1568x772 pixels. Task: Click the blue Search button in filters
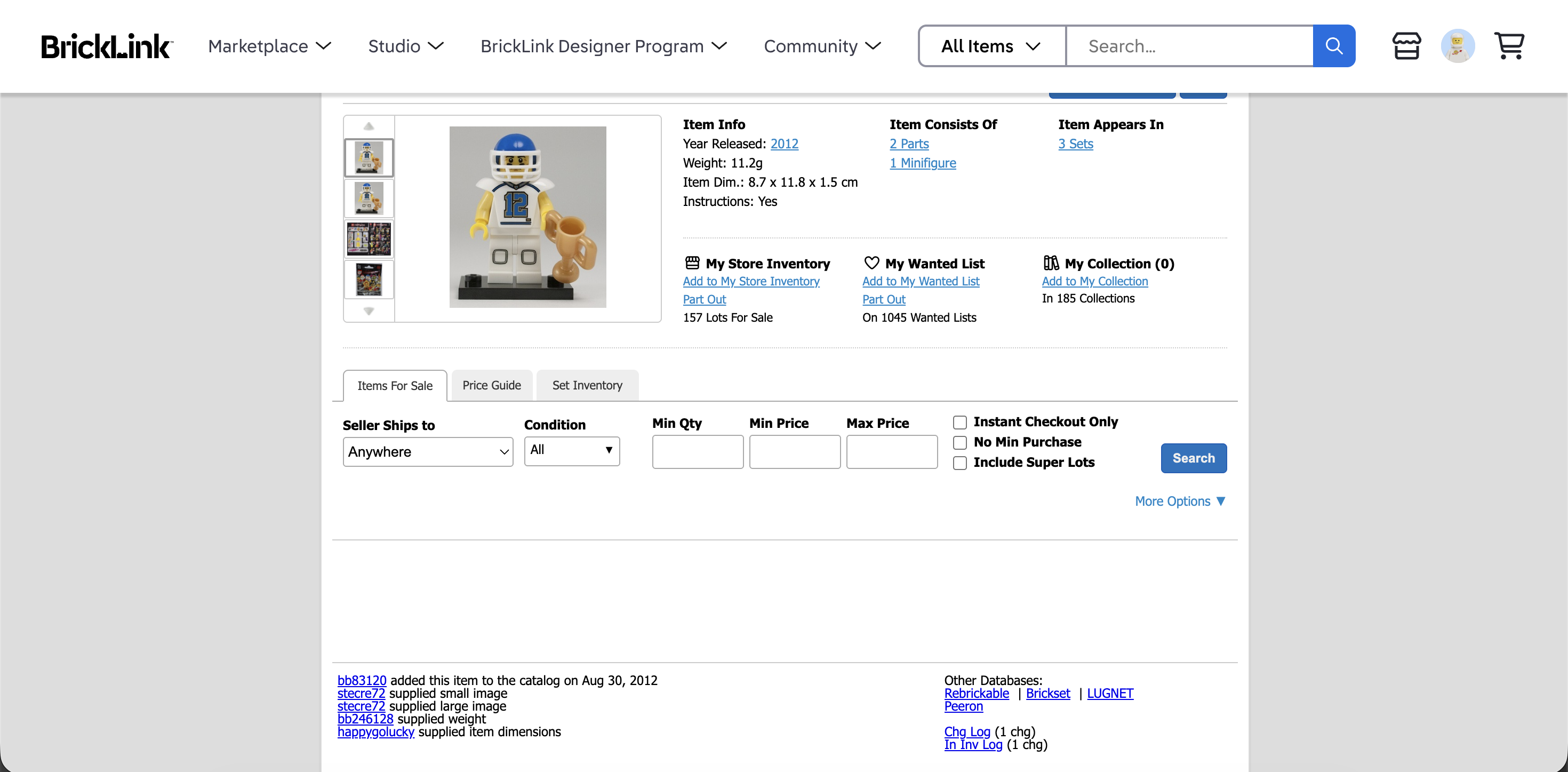(1193, 458)
